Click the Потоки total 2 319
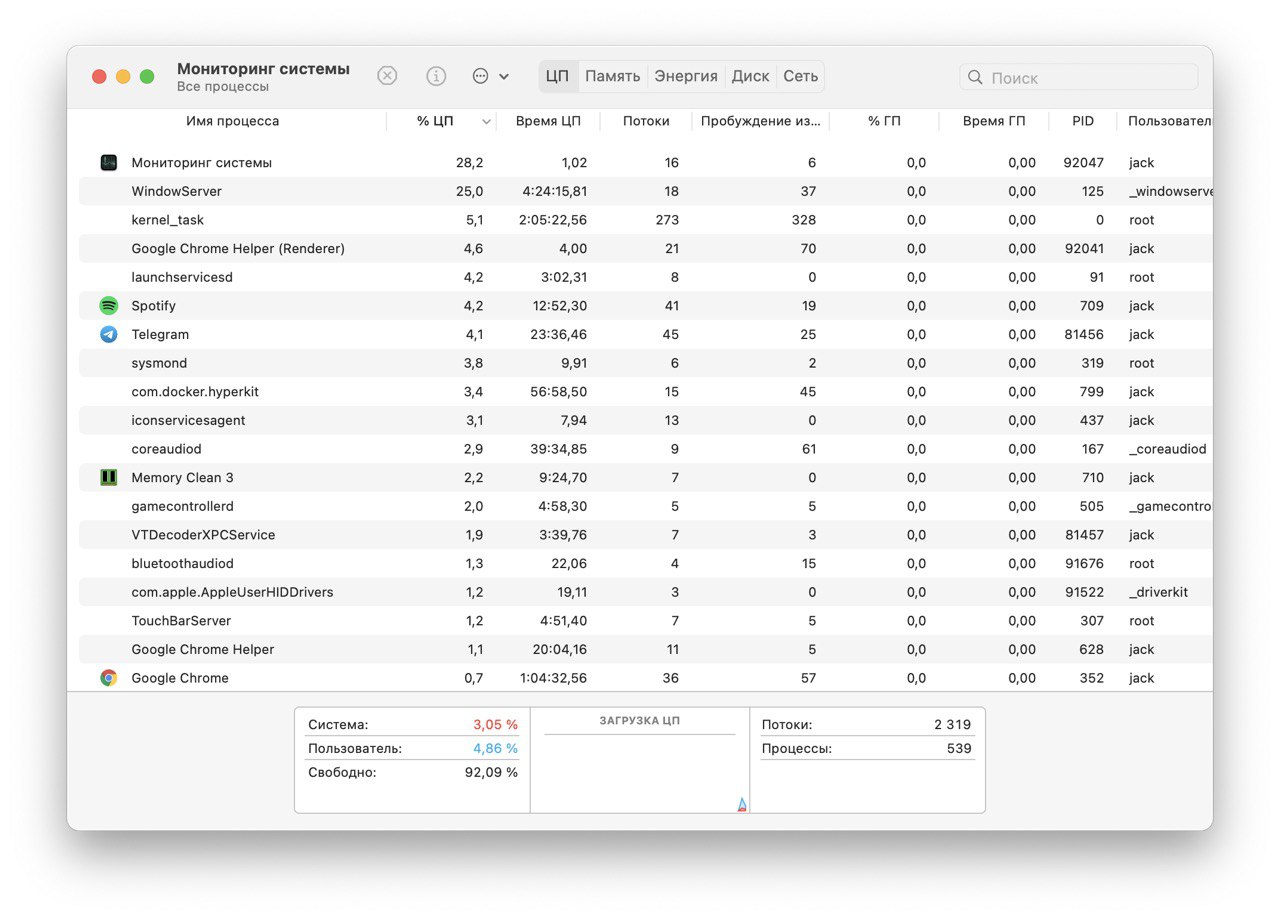1280x919 pixels. tap(952, 725)
